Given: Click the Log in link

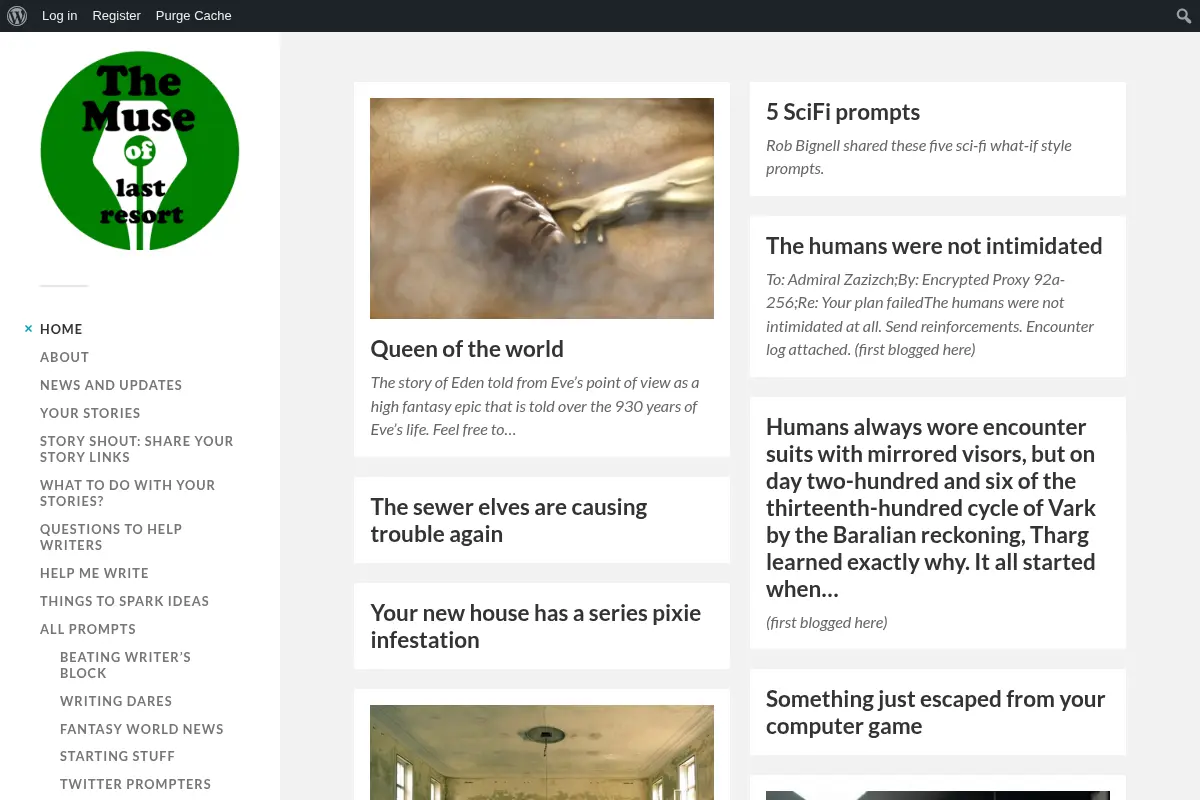Looking at the screenshot, I should click(60, 16).
